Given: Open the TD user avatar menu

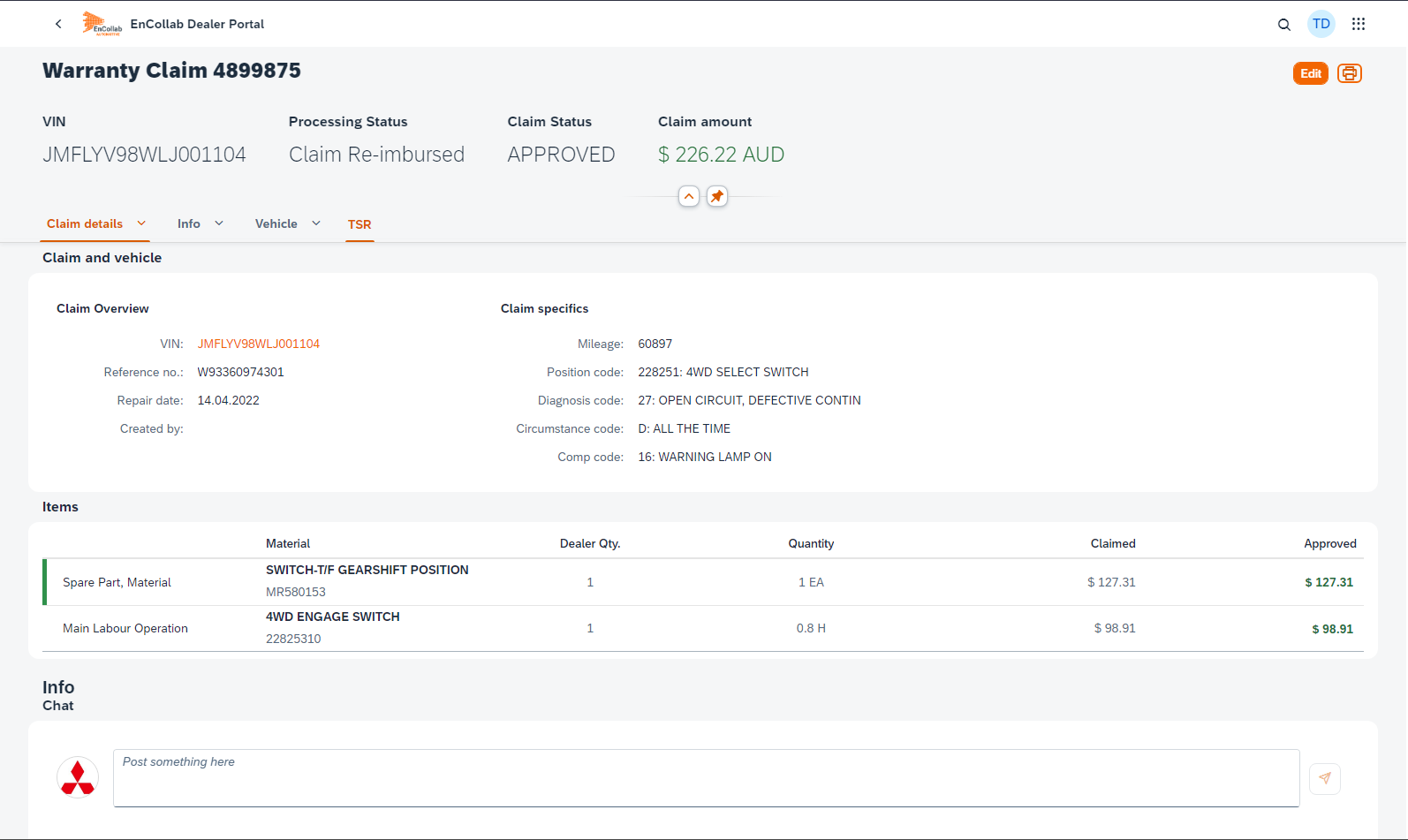Looking at the screenshot, I should click(x=1321, y=24).
